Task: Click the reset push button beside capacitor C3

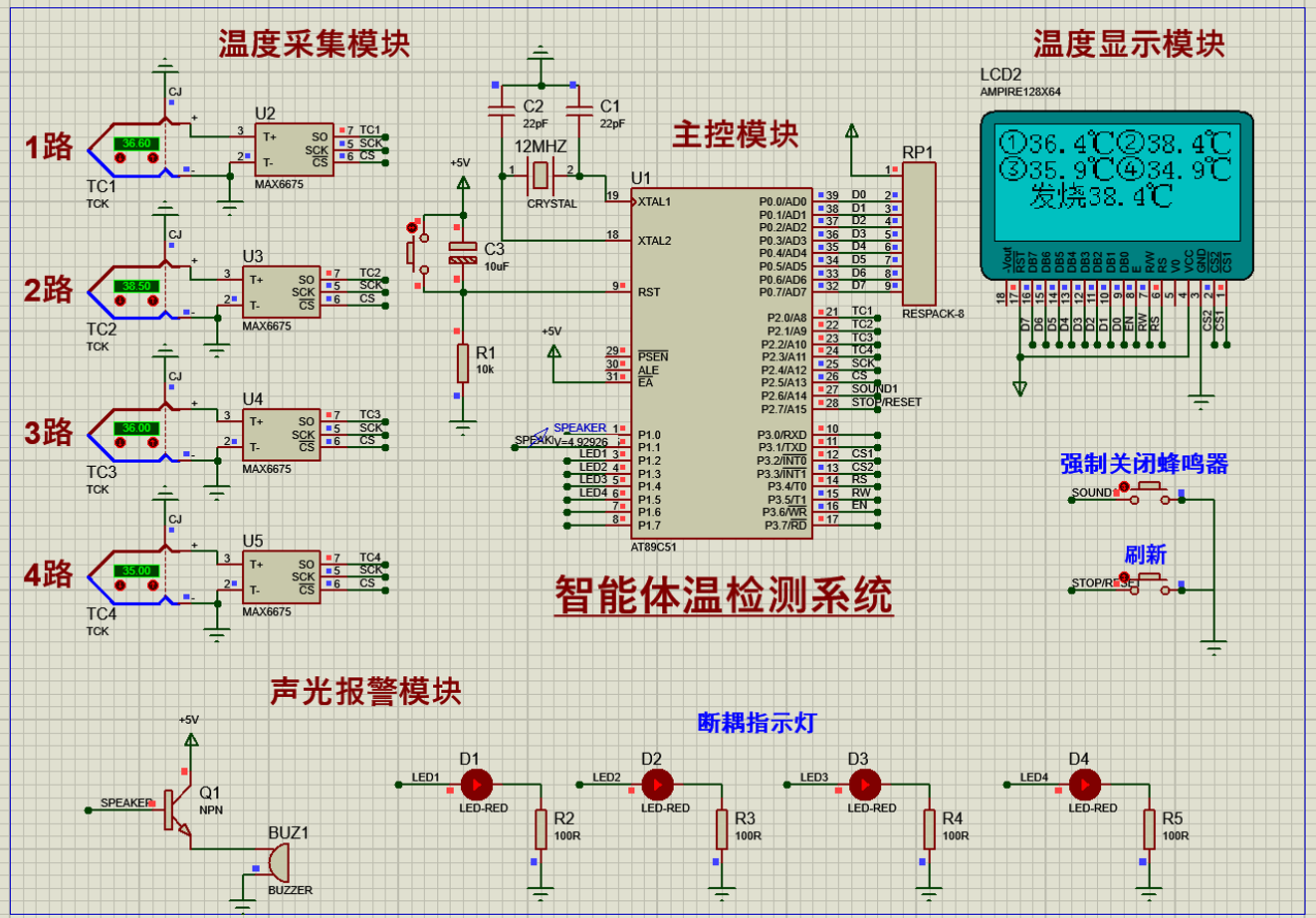Action: 415,249
